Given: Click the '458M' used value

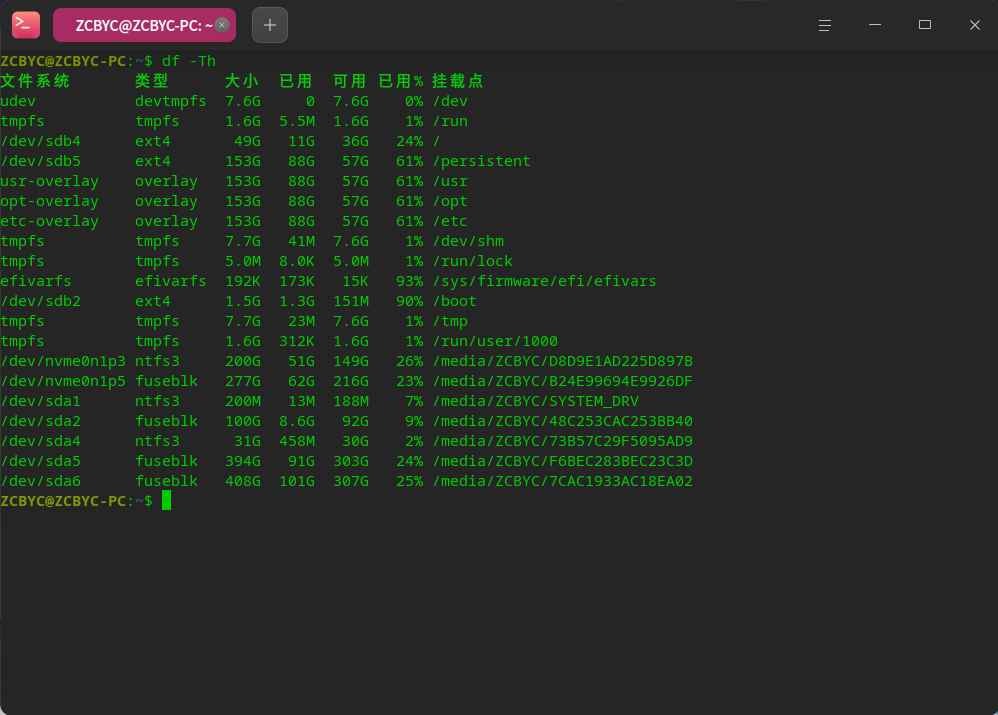Looking at the screenshot, I should pos(297,441).
